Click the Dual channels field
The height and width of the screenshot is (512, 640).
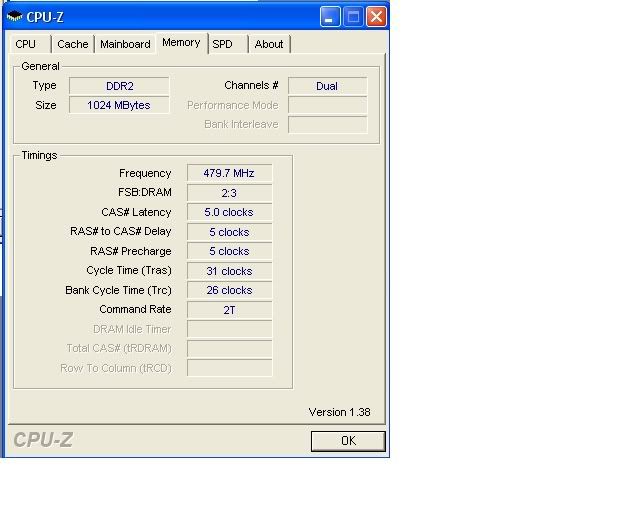pos(327,86)
